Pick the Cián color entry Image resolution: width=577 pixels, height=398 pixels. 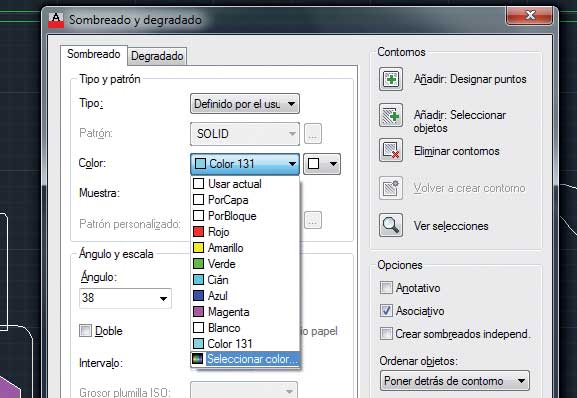(x=245, y=280)
